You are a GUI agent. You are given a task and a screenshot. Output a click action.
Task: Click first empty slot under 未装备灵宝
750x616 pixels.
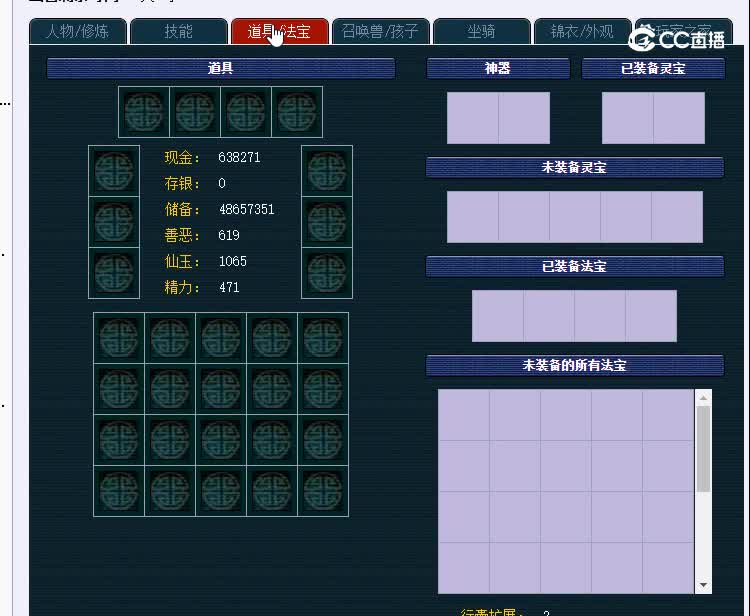(472, 217)
